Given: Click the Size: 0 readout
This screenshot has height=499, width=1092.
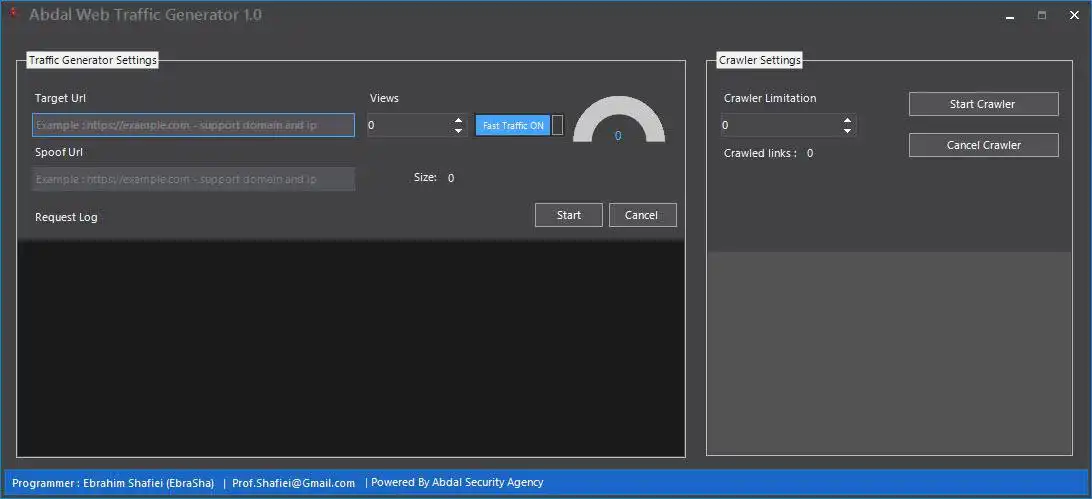Looking at the screenshot, I should pyautogui.click(x=434, y=177).
